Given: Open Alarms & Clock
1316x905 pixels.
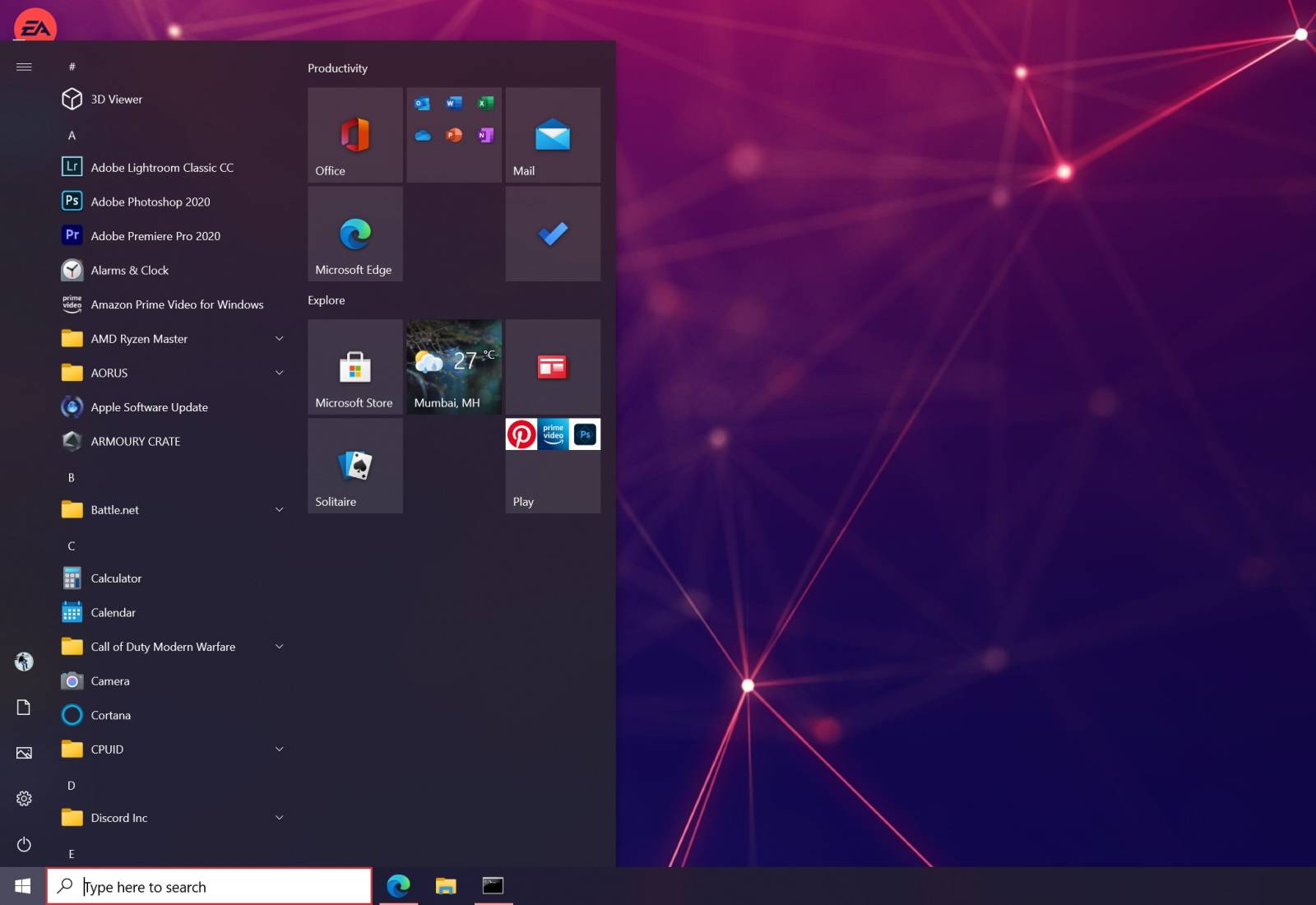Looking at the screenshot, I should coord(173,270).
